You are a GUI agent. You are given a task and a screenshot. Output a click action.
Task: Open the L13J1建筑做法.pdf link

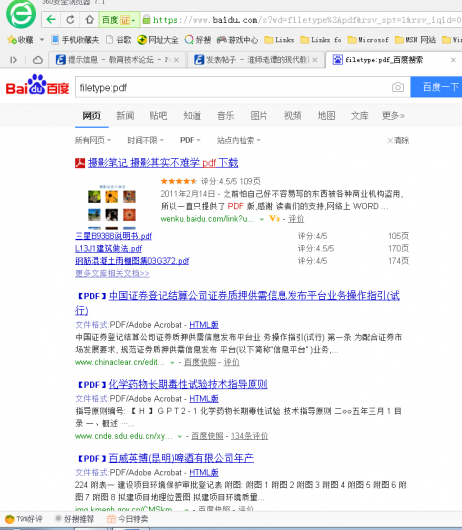coord(108,248)
